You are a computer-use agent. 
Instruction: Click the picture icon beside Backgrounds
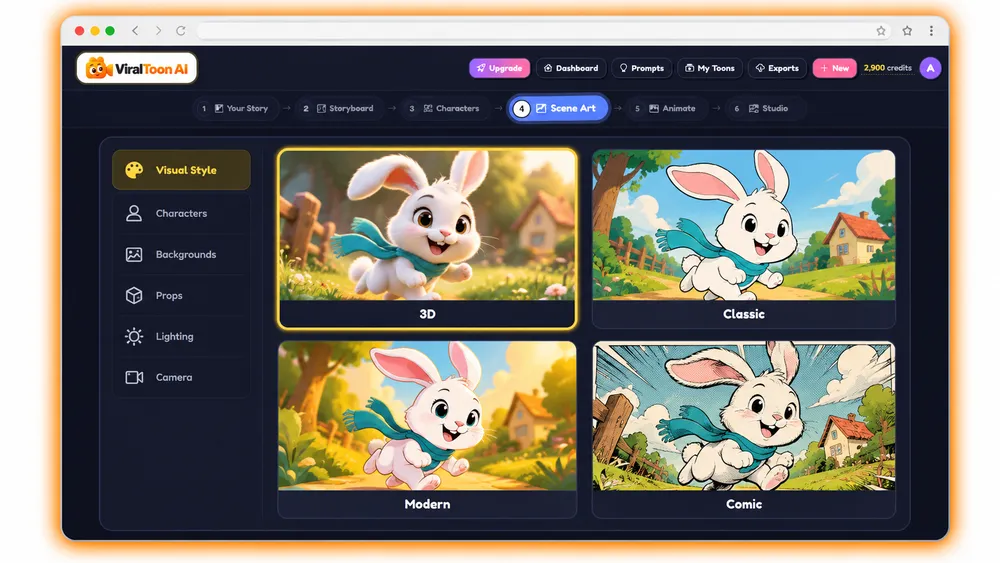[134, 254]
